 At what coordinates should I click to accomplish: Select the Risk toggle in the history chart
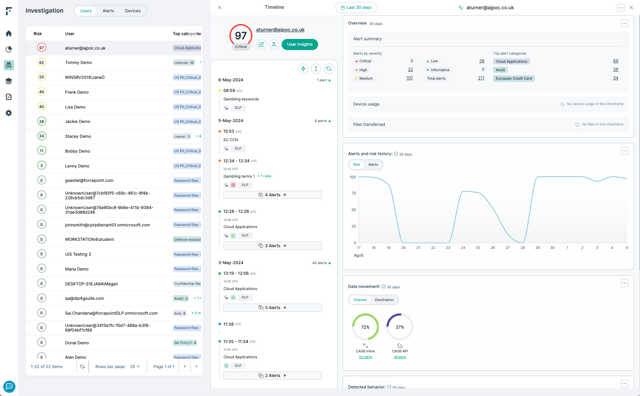tap(357, 165)
